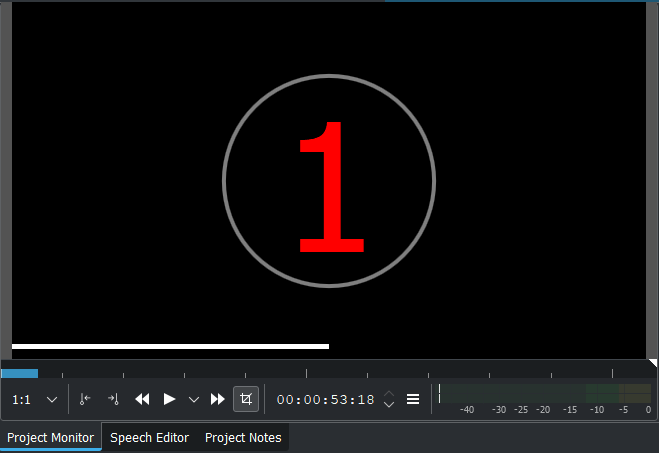The width and height of the screenshot is (659, 453).
Task: Decrease timecode with down arrow
Action: [x=389, y=404]
